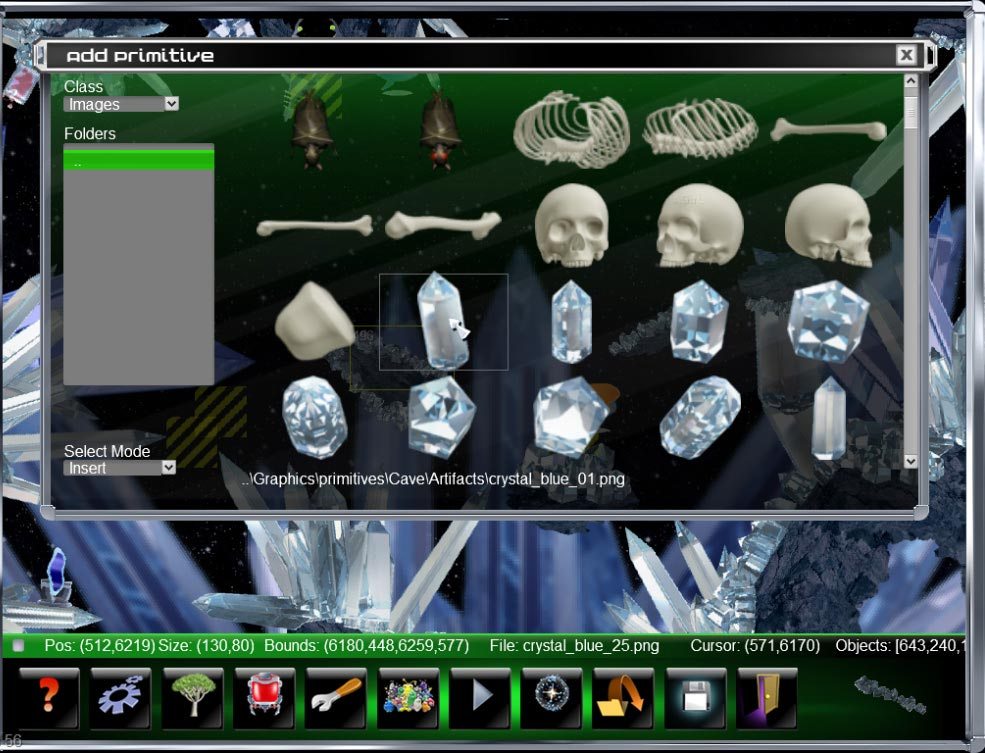Click the tree icon in the toolbar
Image resolution: width=985 pixels, height=753 pixels.
(192, 698)
